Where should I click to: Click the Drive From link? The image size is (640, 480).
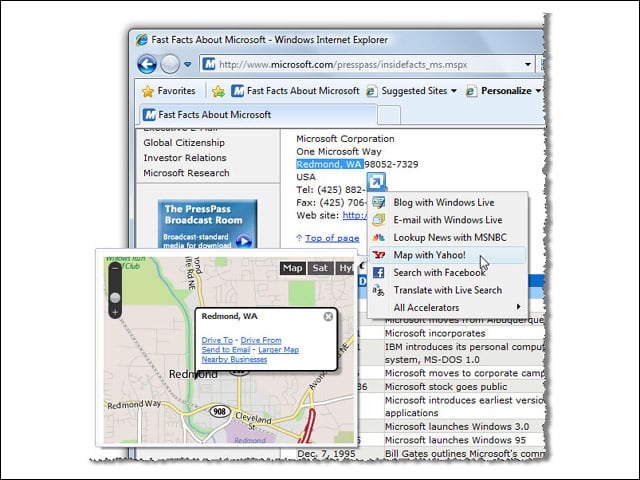[261, 340]
